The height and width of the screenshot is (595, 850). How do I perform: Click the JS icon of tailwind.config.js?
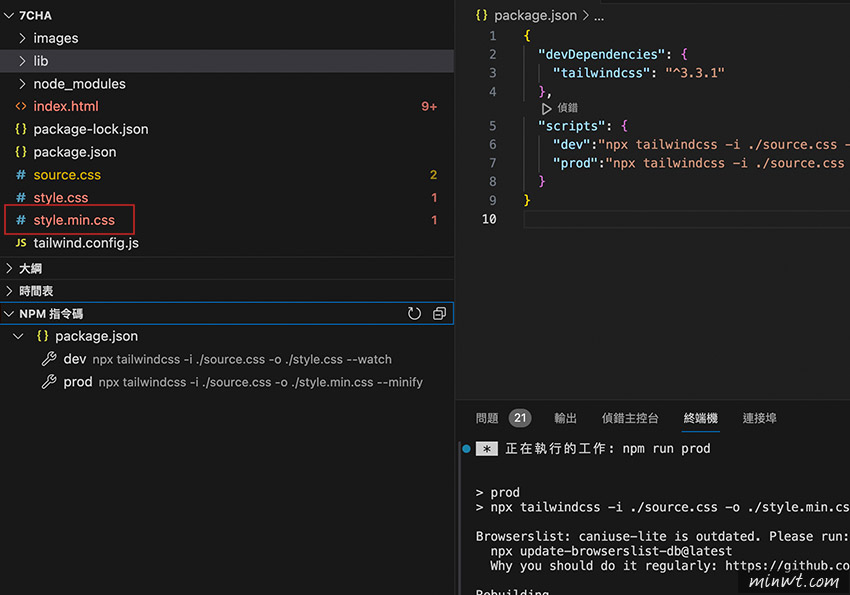pyautogui.click(x=21, y=243)
